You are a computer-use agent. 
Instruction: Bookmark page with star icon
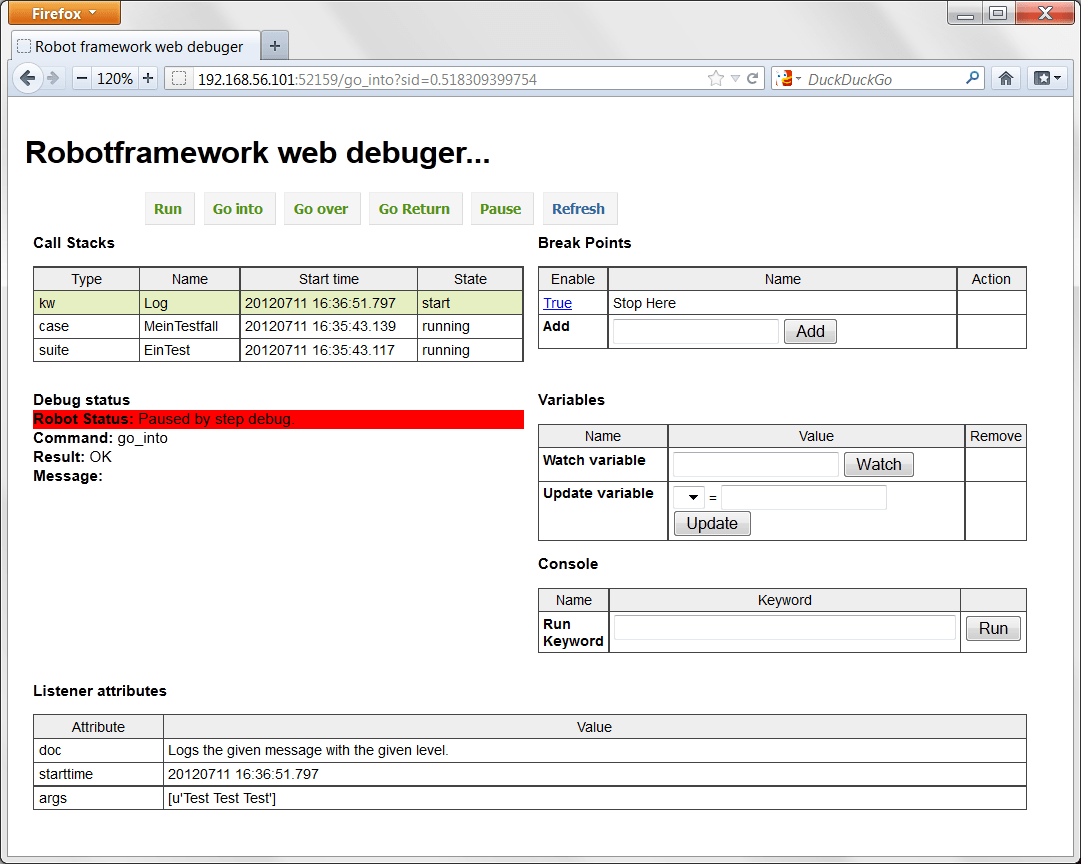(715, 79)
